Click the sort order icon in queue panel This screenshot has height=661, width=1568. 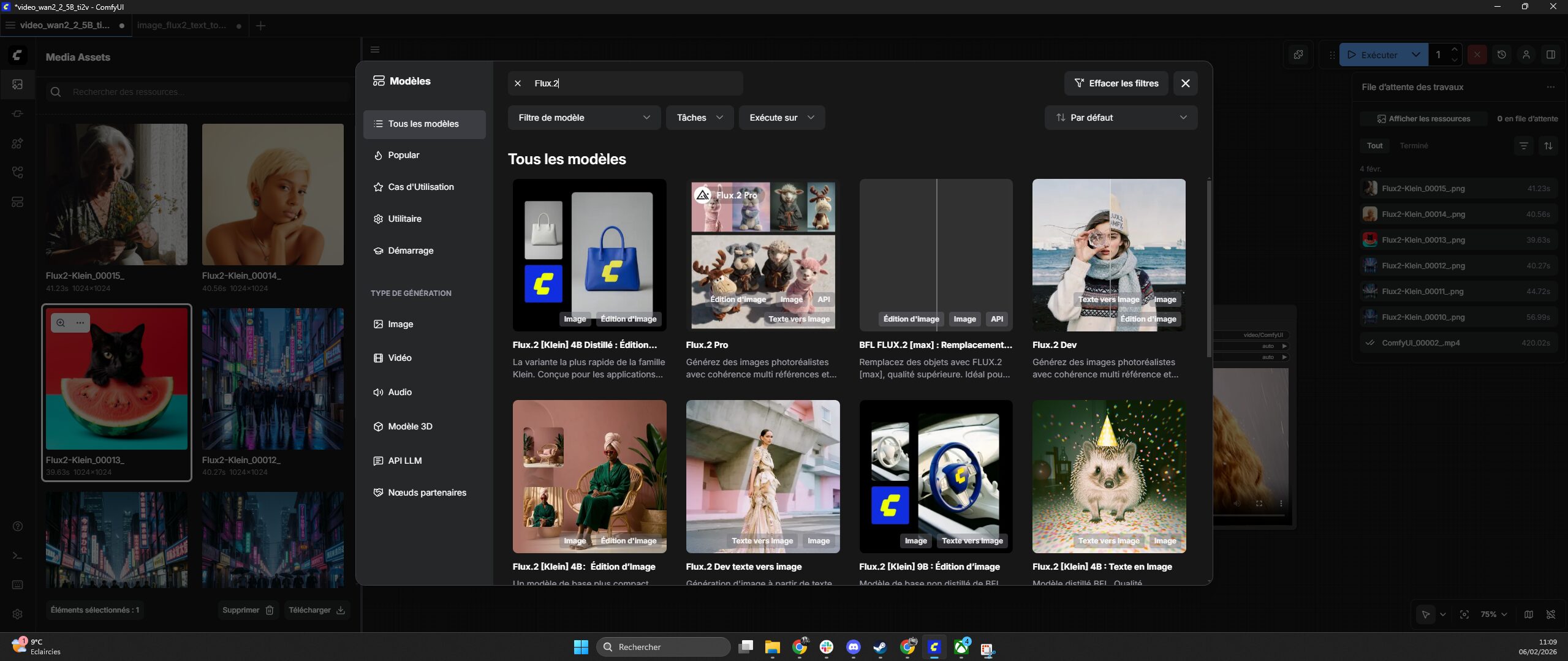coord(1548,146)
